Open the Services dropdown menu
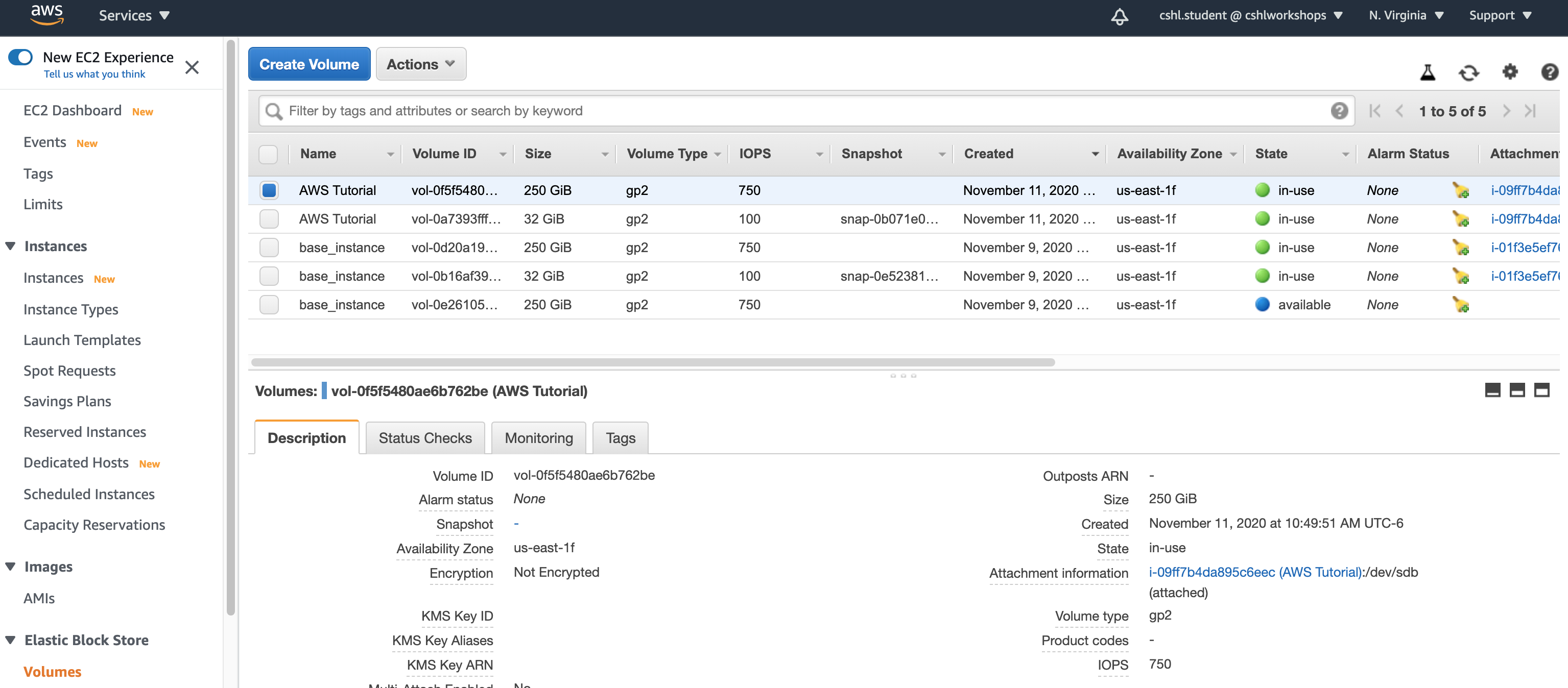The image size is (1568, 688). click(134, 16)
